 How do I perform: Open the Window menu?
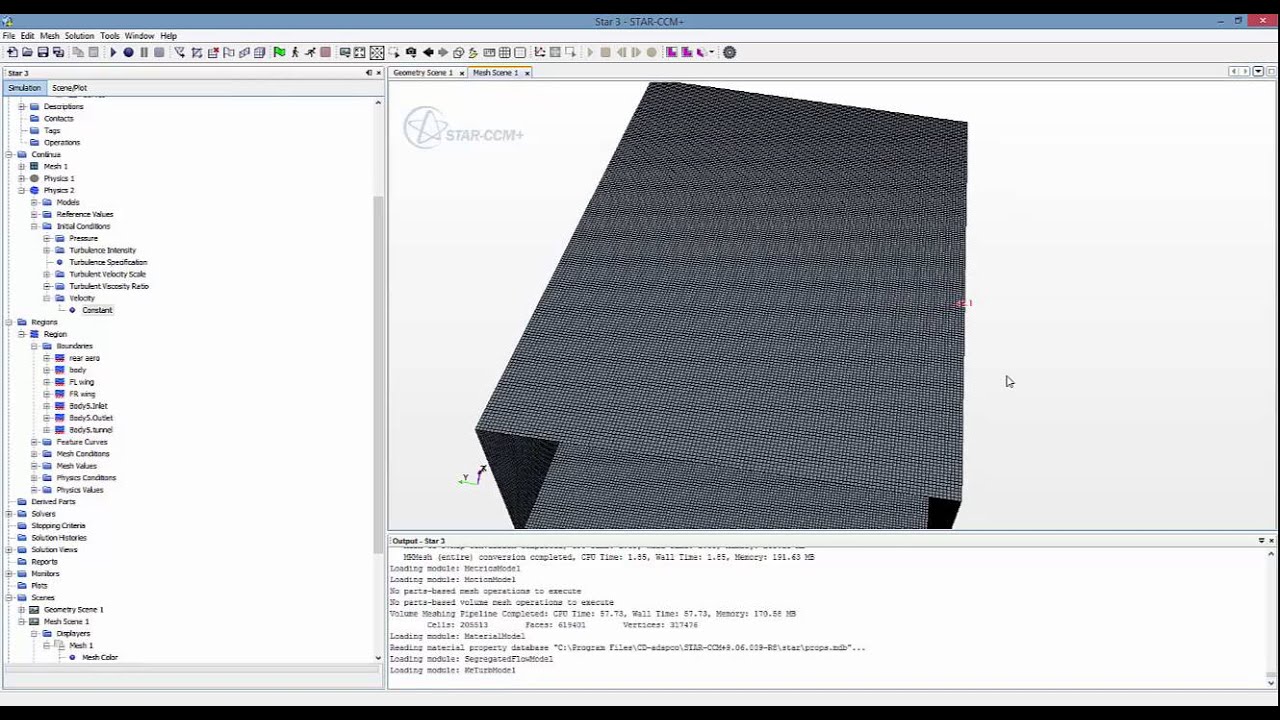[x=139, y=36]
